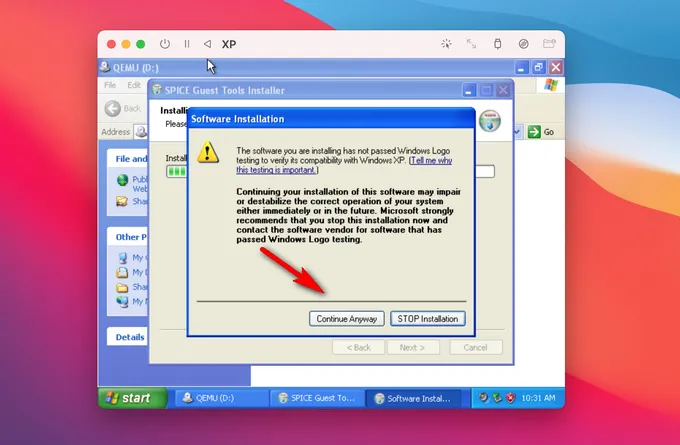The height and width of the screenshot is (445, 680).
Task: Click the Back arrow icon in QEMU (D:) window
Action: 113,108
